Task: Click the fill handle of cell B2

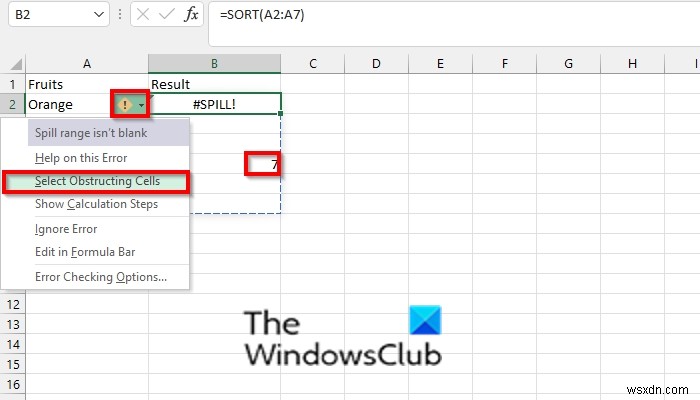Action: [x=280, y=114]
